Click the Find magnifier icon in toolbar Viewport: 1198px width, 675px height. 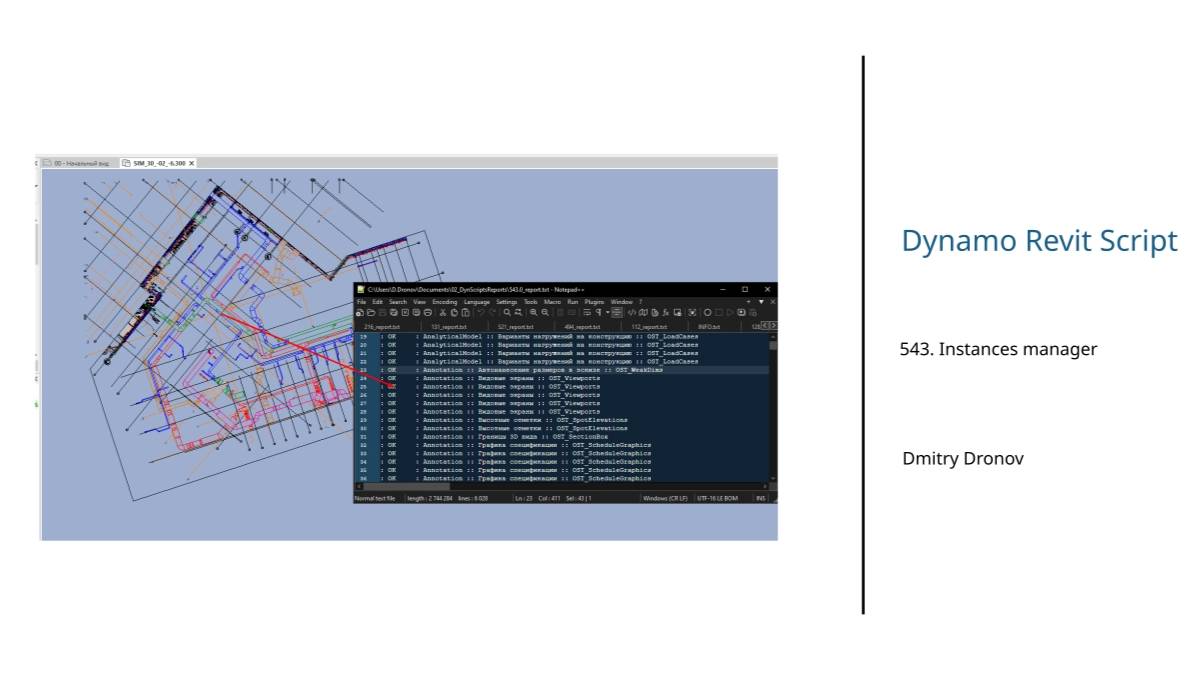(x=507, y=313)
